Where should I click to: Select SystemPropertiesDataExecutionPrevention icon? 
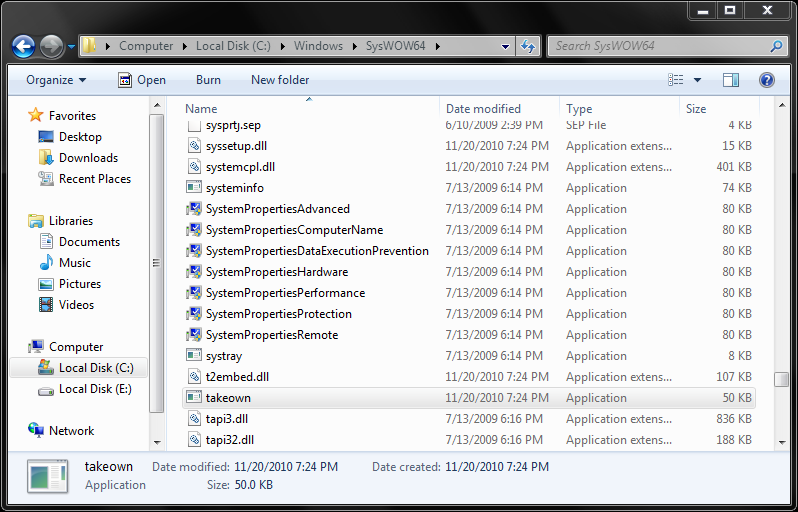click(x=194, y=251)
